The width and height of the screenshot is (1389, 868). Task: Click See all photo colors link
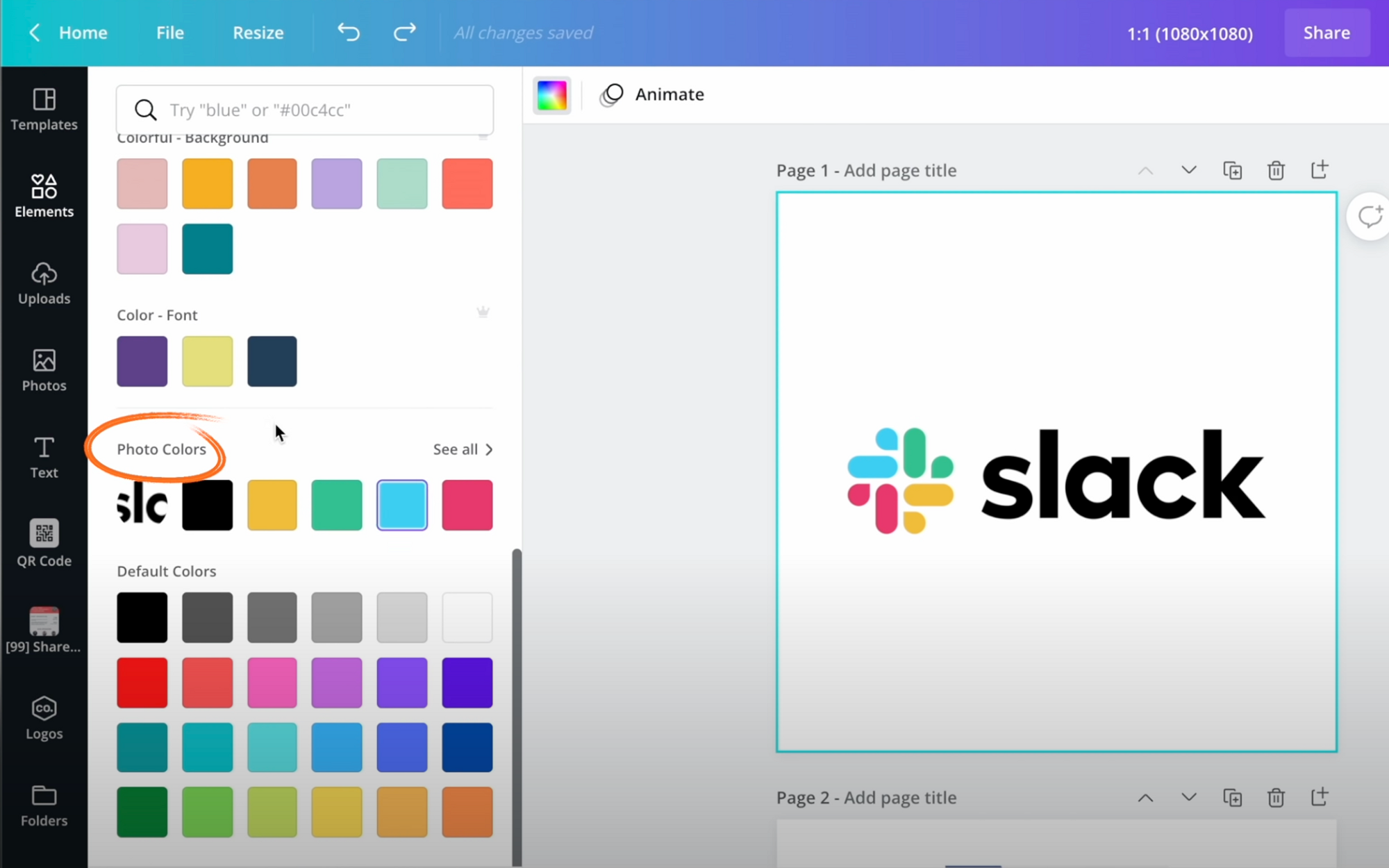tap(463, 449)
